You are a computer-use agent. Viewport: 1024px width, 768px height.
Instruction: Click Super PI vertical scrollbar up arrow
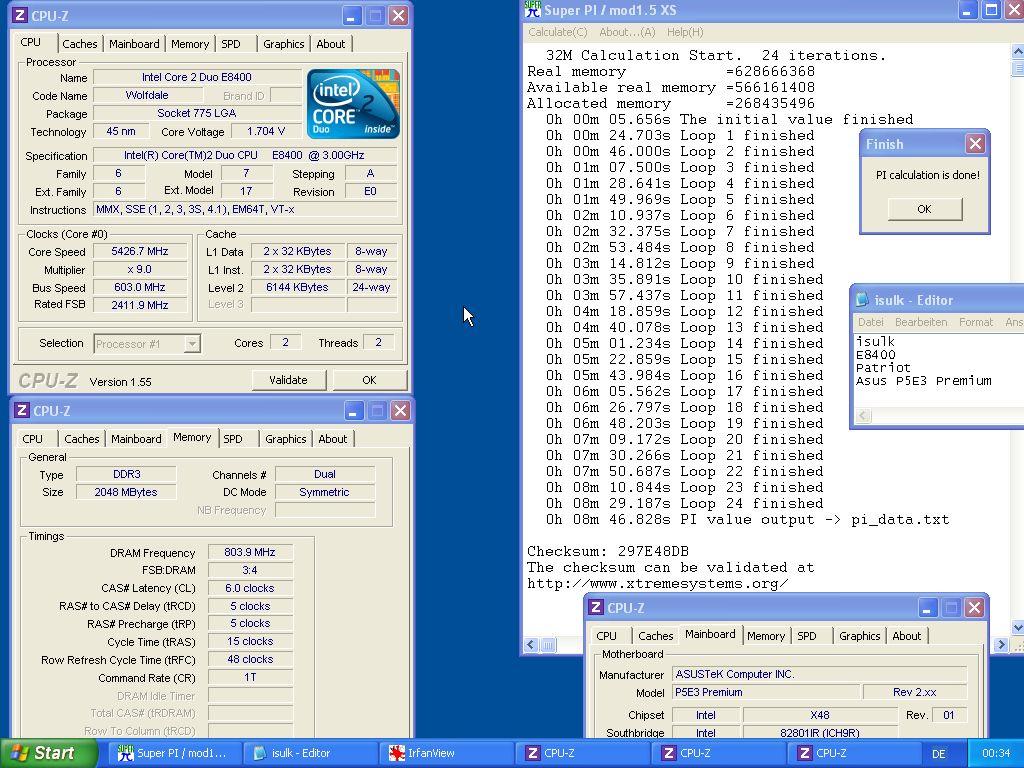pos(1017,51)
